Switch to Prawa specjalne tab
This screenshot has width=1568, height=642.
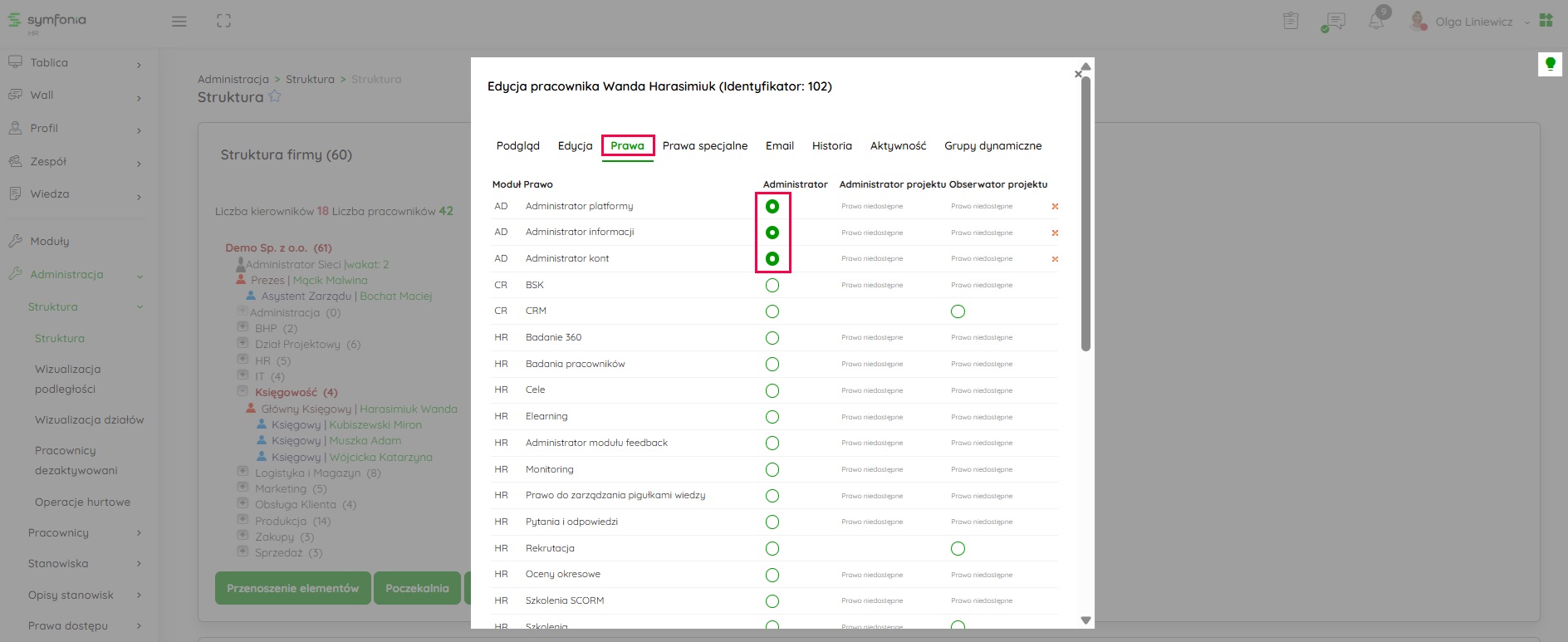[x=704, y=146]
